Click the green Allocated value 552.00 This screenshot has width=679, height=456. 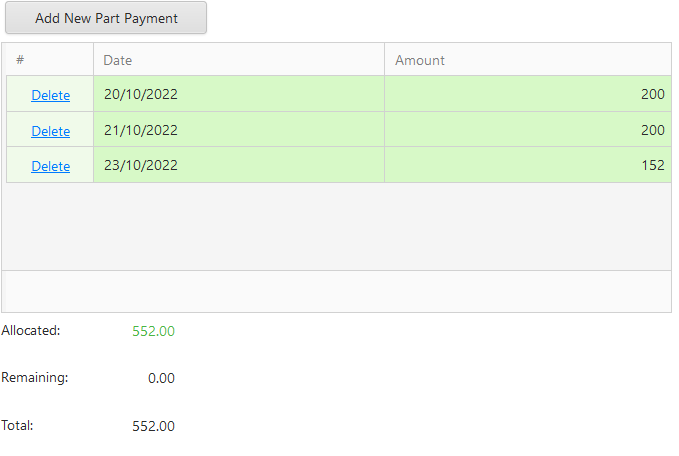[x=153, y=331]
